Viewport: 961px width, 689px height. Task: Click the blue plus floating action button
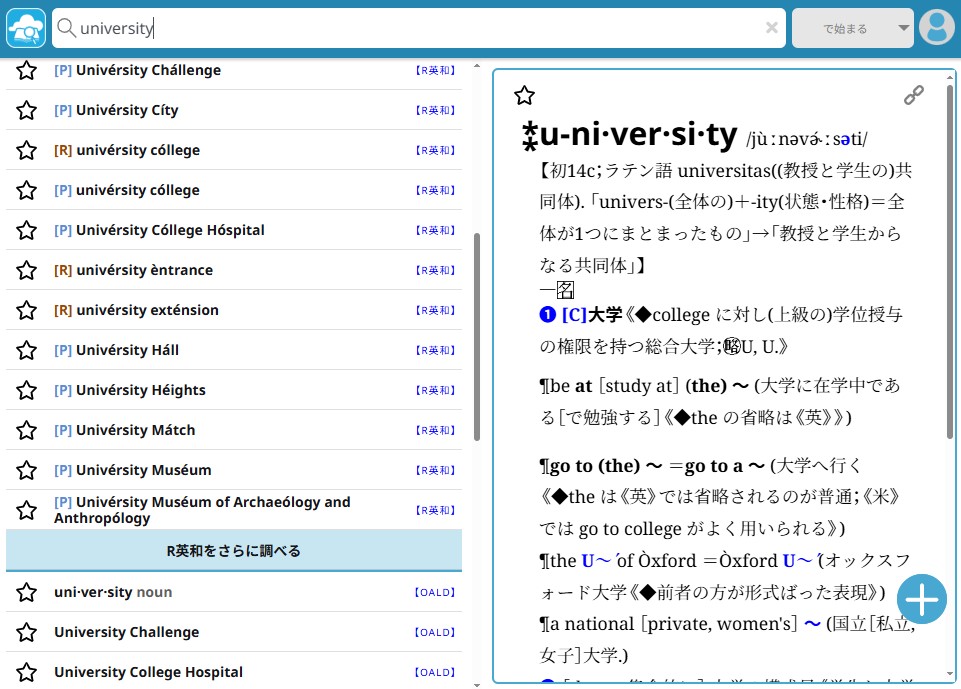click(x=921, y=599)
